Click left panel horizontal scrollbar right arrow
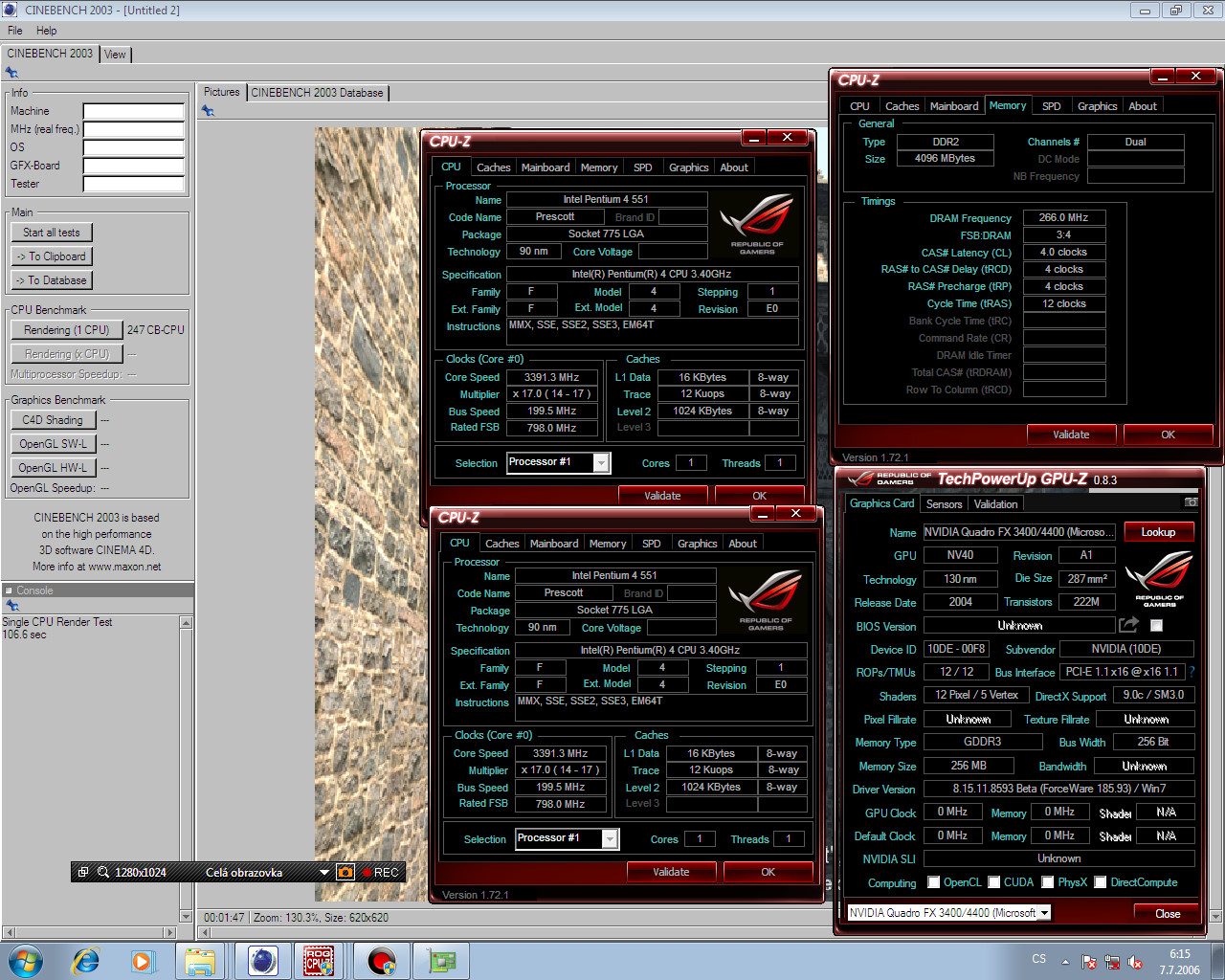Screen dimensions: 1225x980 tap(170, 932)
